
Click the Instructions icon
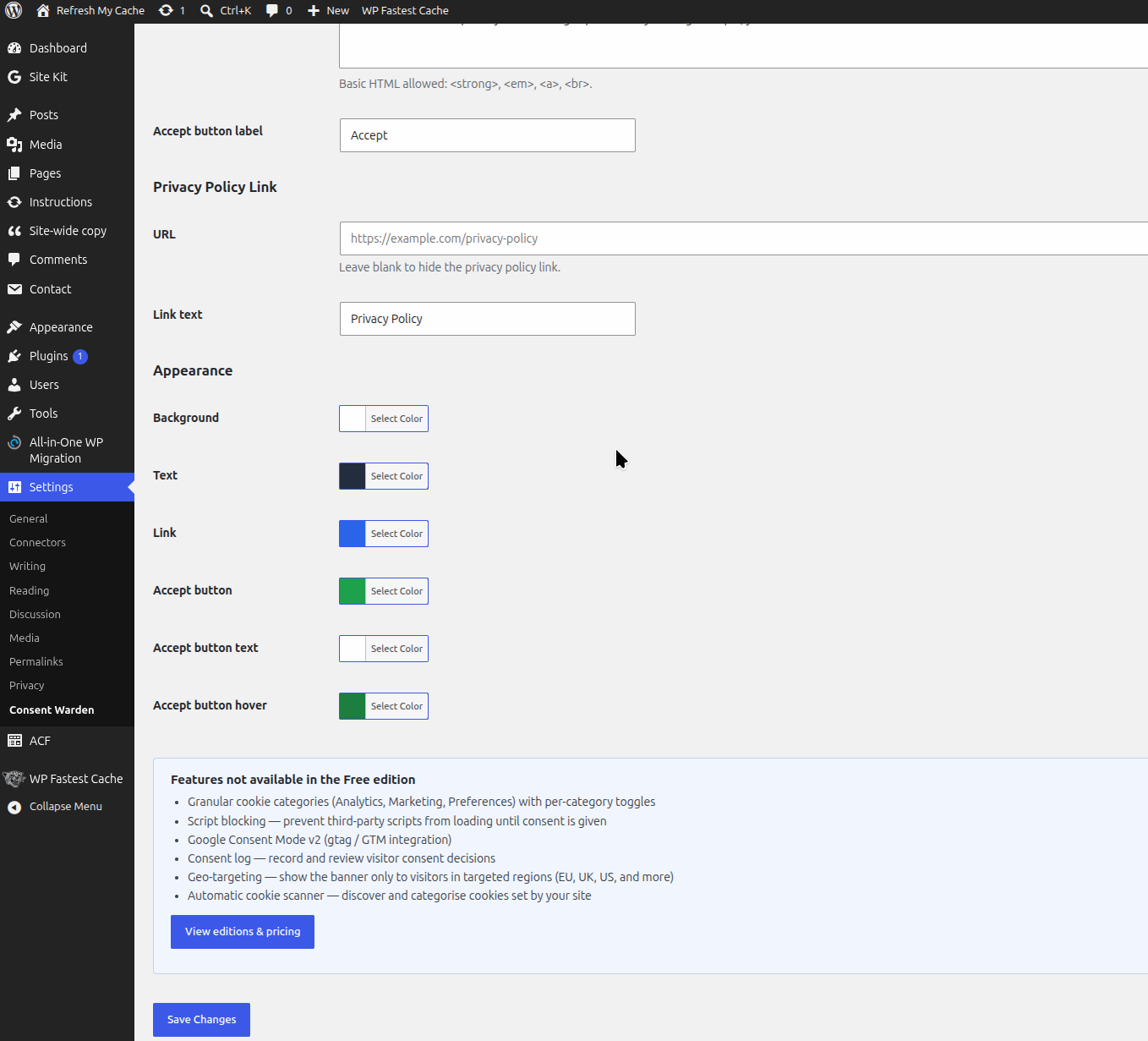point(14,202)
